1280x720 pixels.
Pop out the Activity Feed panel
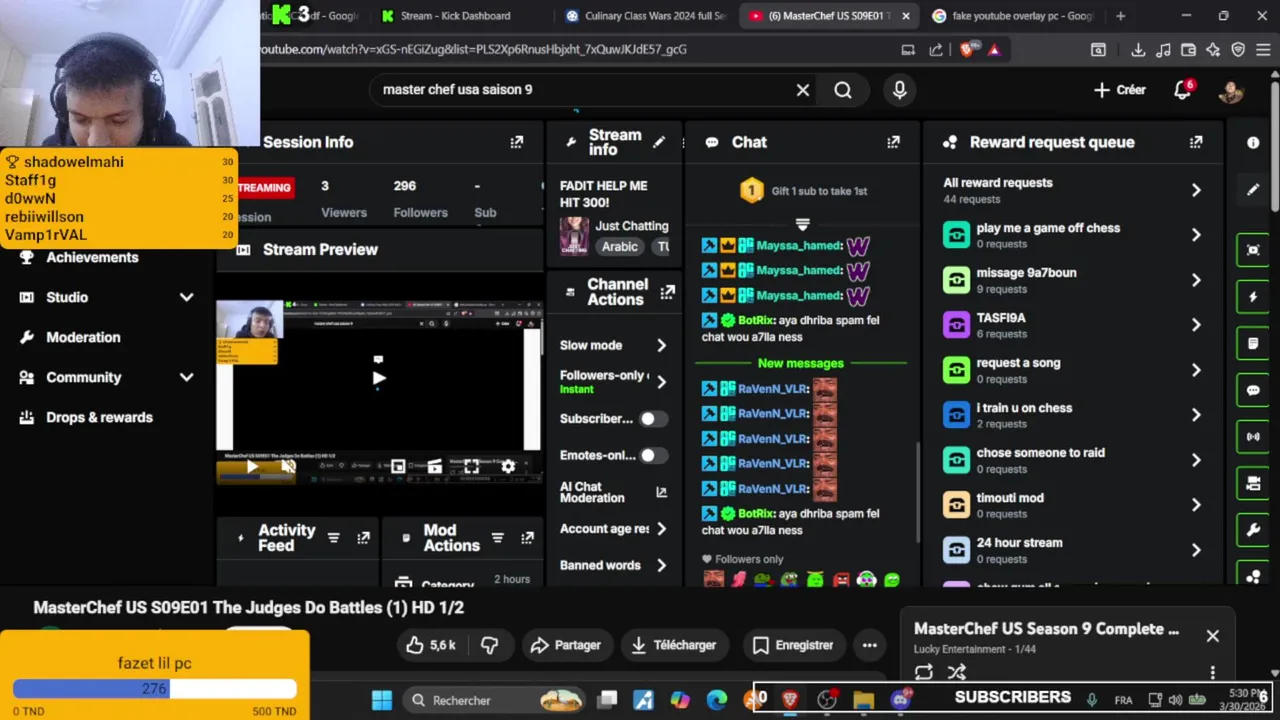tap(363, 538)
